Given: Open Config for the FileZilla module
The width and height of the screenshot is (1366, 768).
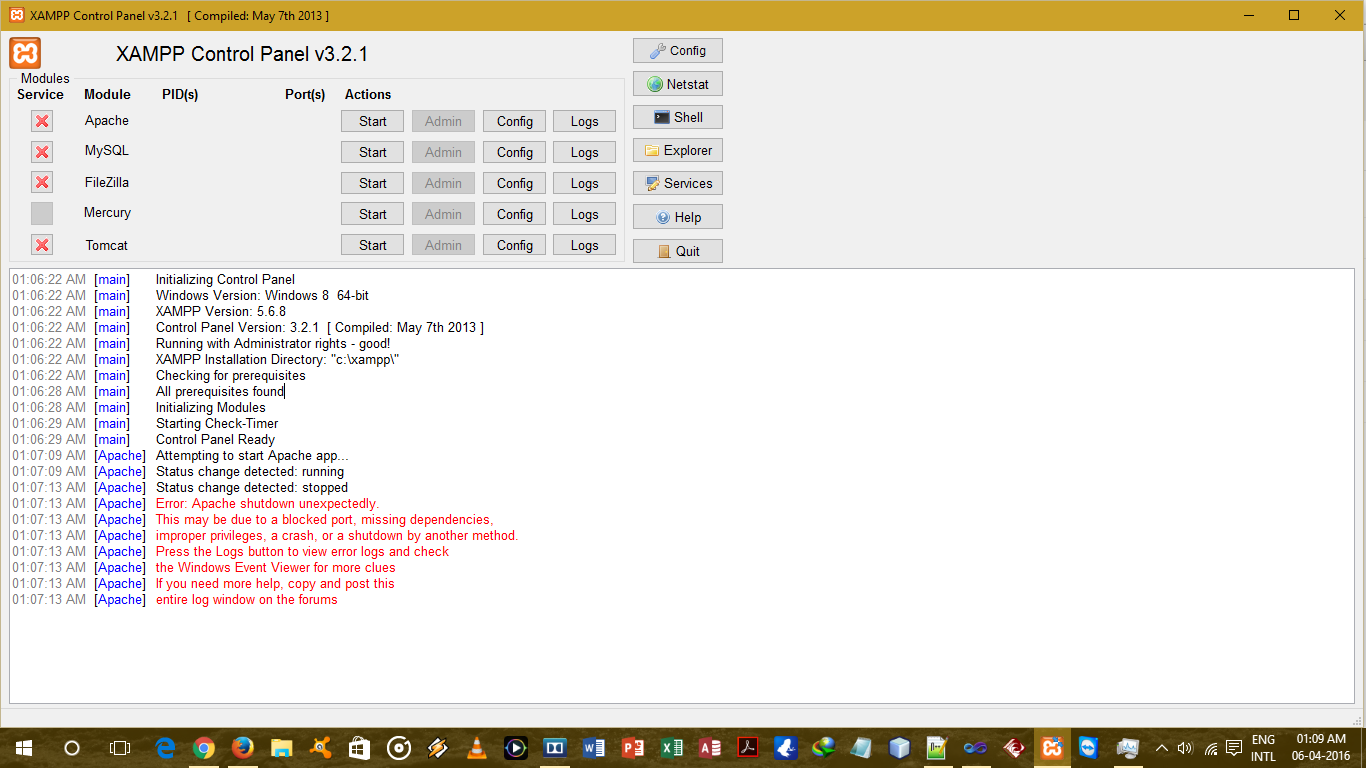Looking at the screenshot, I should tap(515, 183).
